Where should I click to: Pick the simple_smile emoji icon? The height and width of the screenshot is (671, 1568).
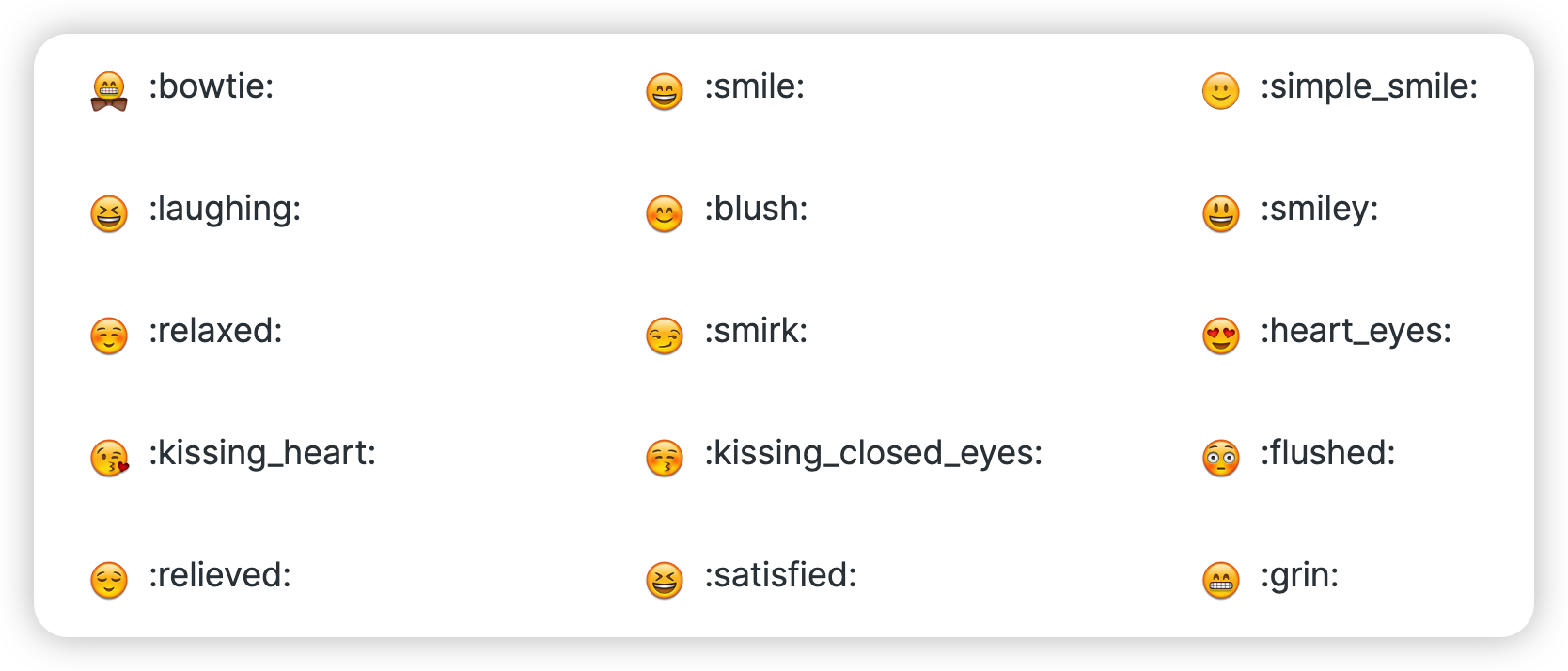(x=1221, y=91)
